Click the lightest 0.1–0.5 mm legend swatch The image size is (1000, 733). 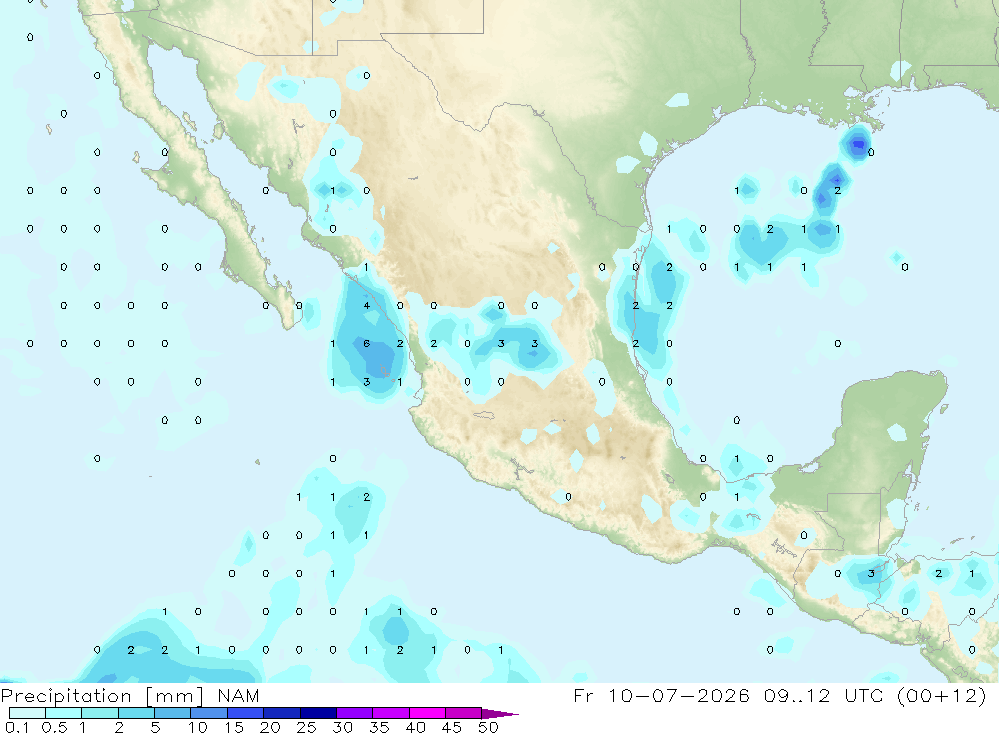pos(27,713)
